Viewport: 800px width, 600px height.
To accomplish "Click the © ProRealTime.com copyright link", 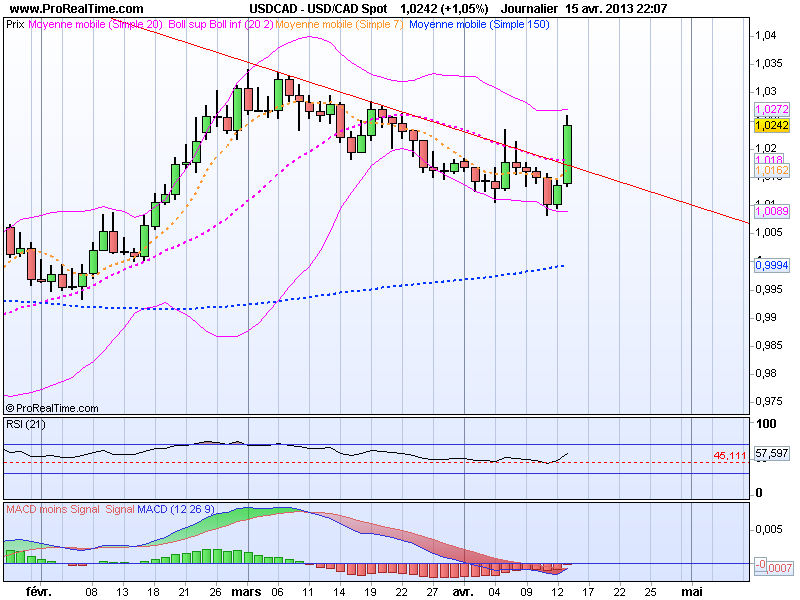I will coord(53,407).
